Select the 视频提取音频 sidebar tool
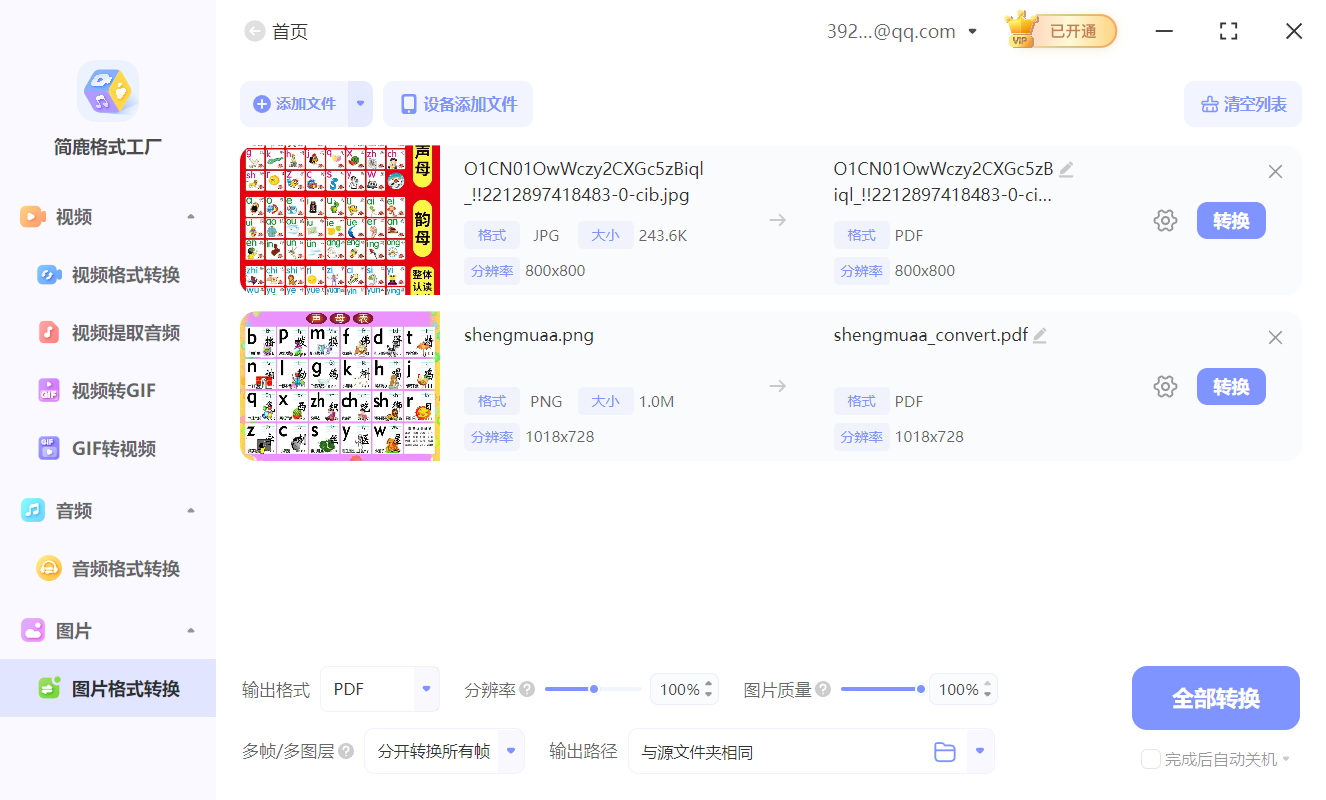The image size is (1326, 800). (x=111, y=332)
